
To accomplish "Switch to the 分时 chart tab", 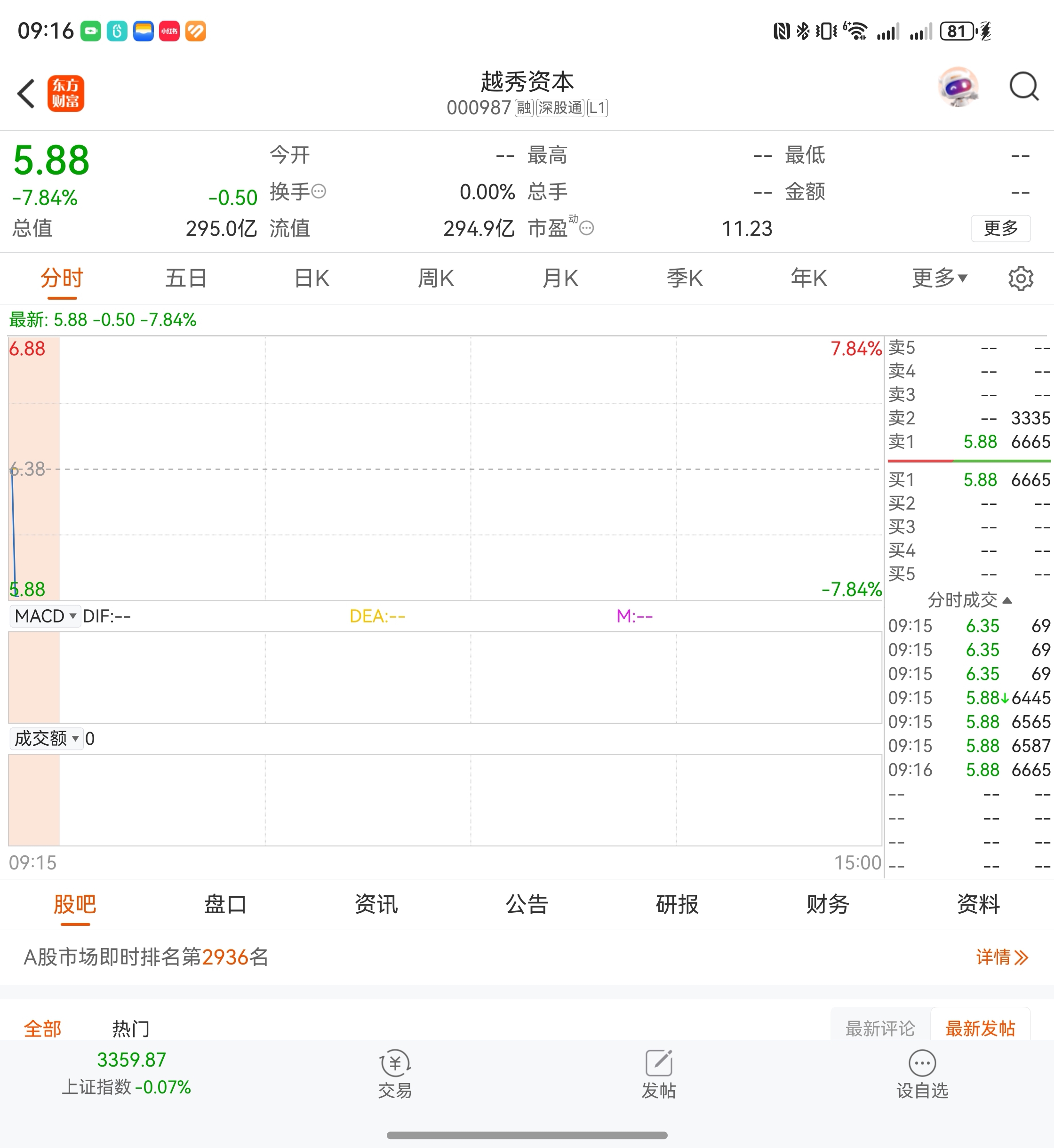I will pos(62,279).
